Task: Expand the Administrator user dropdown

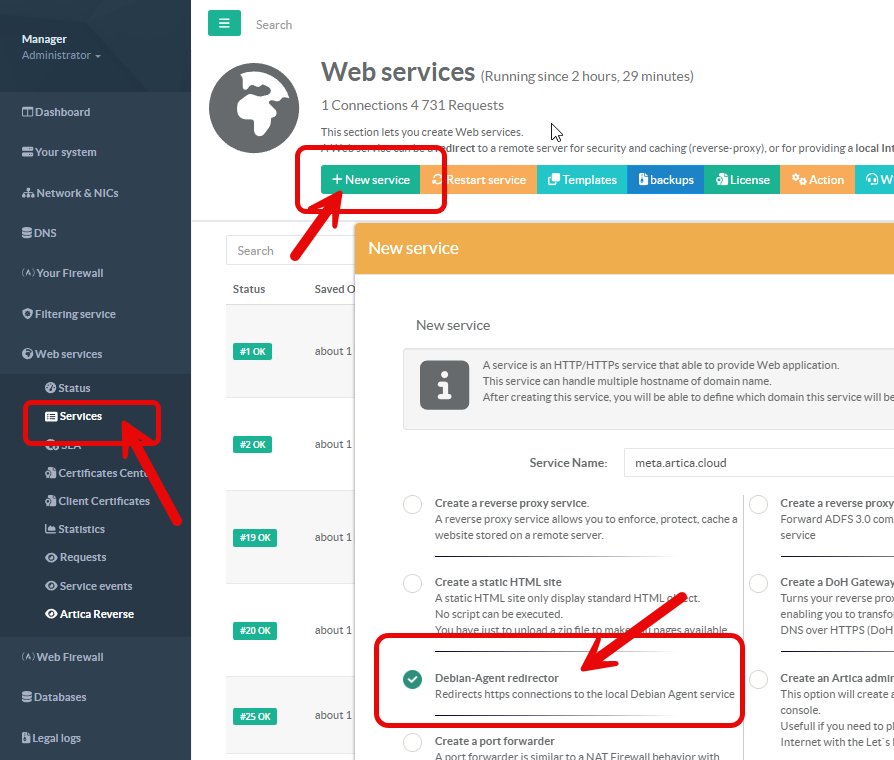Action: pos(61,56)
